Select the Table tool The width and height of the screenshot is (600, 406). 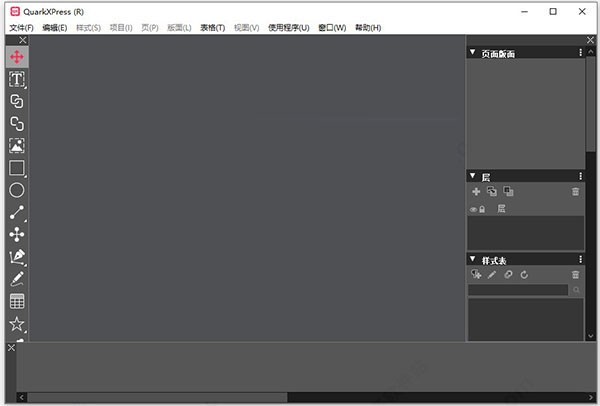click(17, 301)
